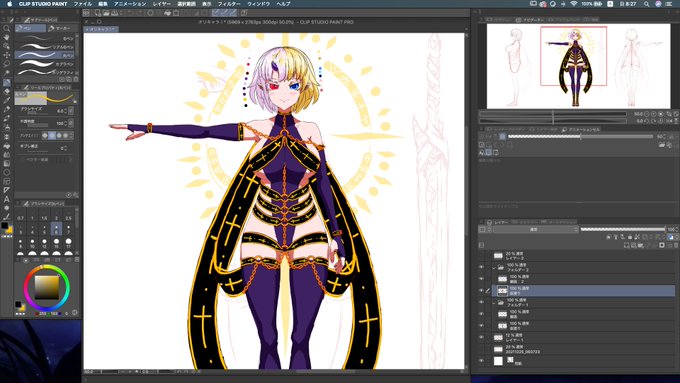Select the Frame border tool
Screen dimensions: 680x383
(x=7, y=181)
